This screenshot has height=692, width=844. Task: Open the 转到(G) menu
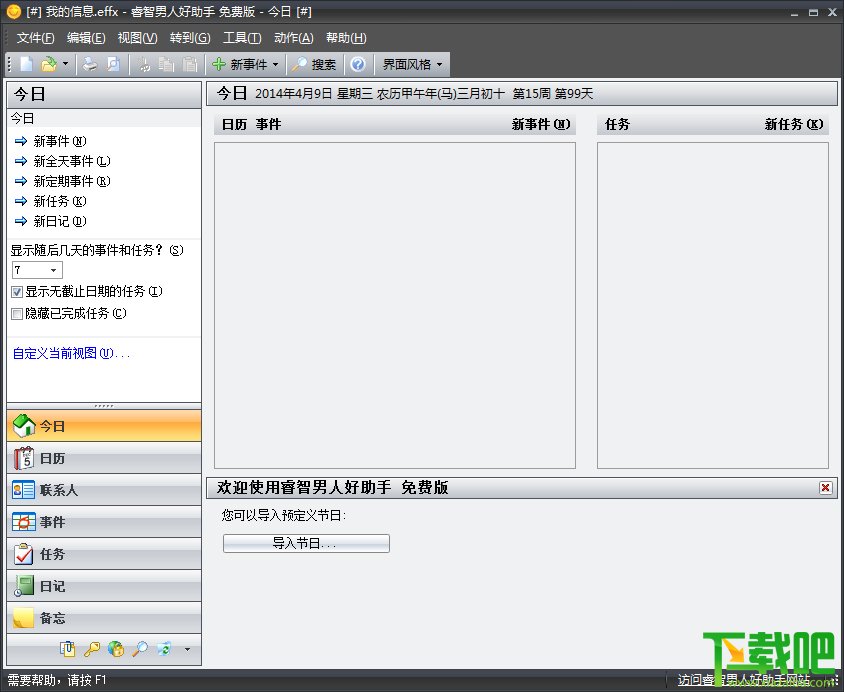[190, 38]
